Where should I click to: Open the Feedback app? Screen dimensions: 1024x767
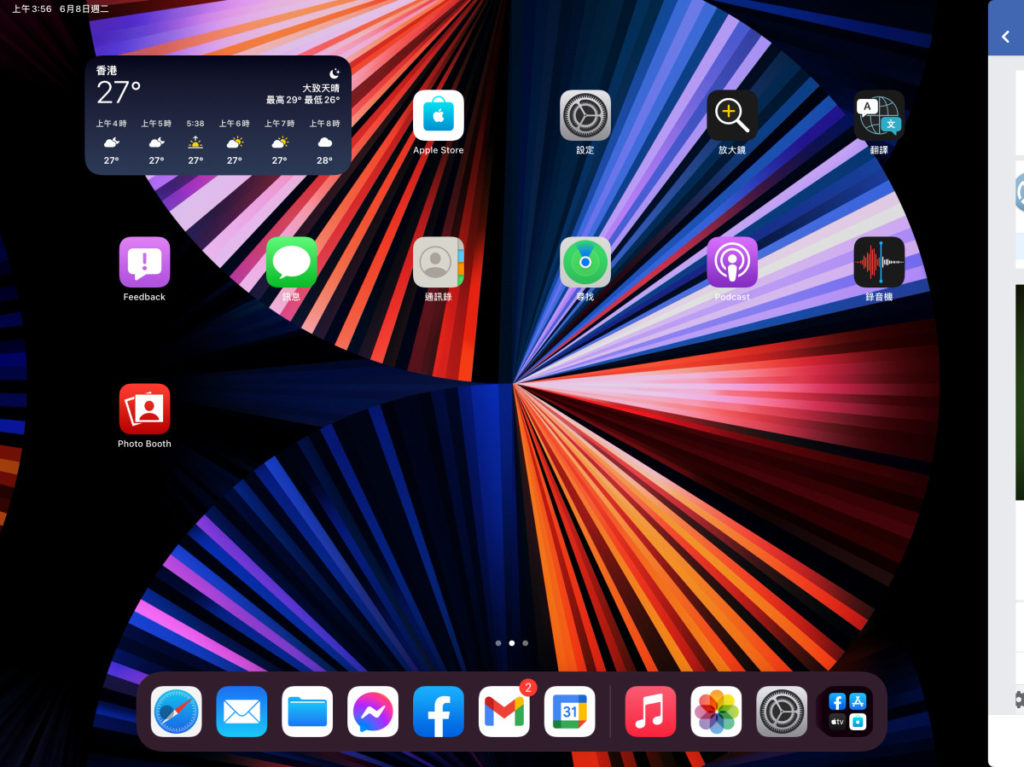click(144, 263)
